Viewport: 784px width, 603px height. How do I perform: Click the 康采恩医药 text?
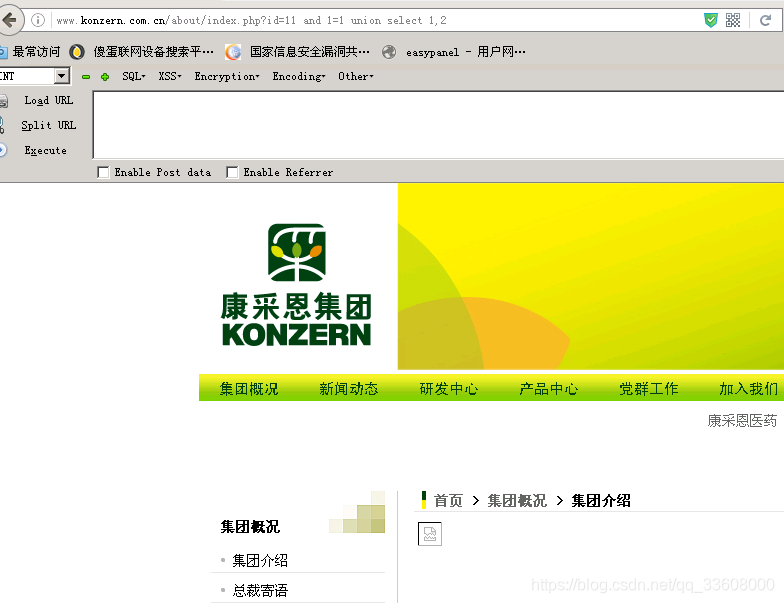(742, 420)
